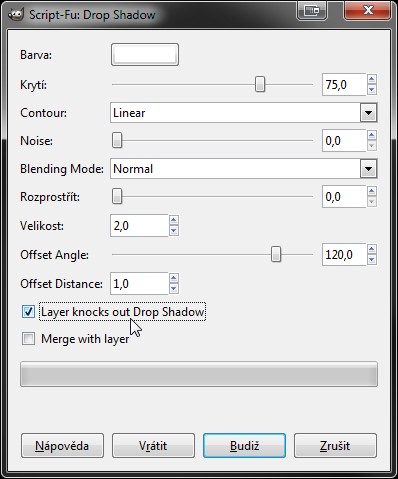Decrease Offset Distance with the down arrow
This screenshot has width=398, height=479.
click(x=174, y=289)
